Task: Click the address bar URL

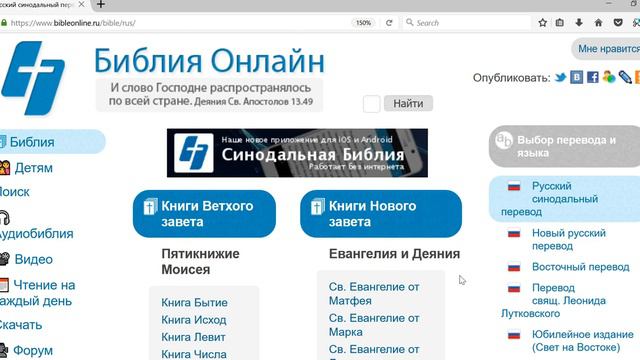Action: [x=73, y=23]
